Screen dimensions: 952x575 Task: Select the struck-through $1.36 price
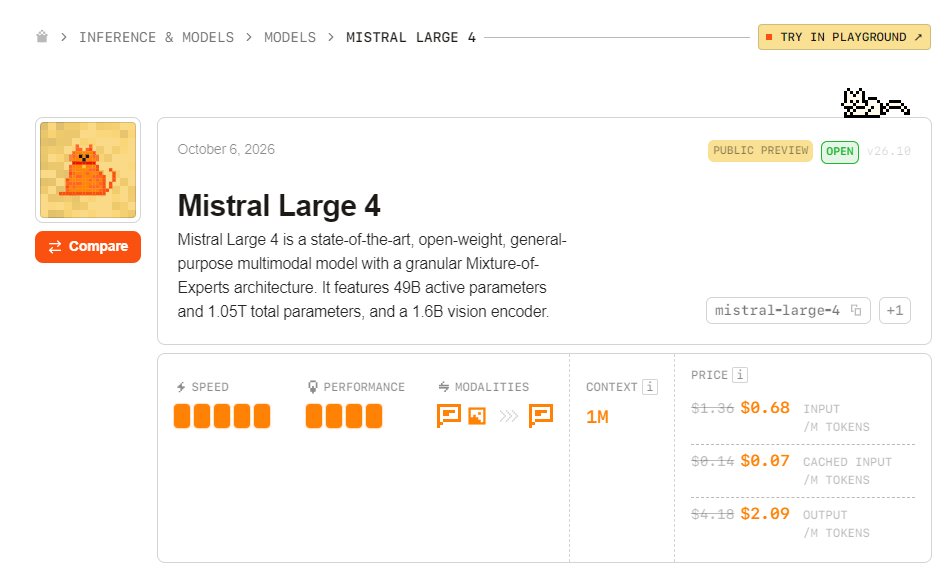(x=713, y=408)
